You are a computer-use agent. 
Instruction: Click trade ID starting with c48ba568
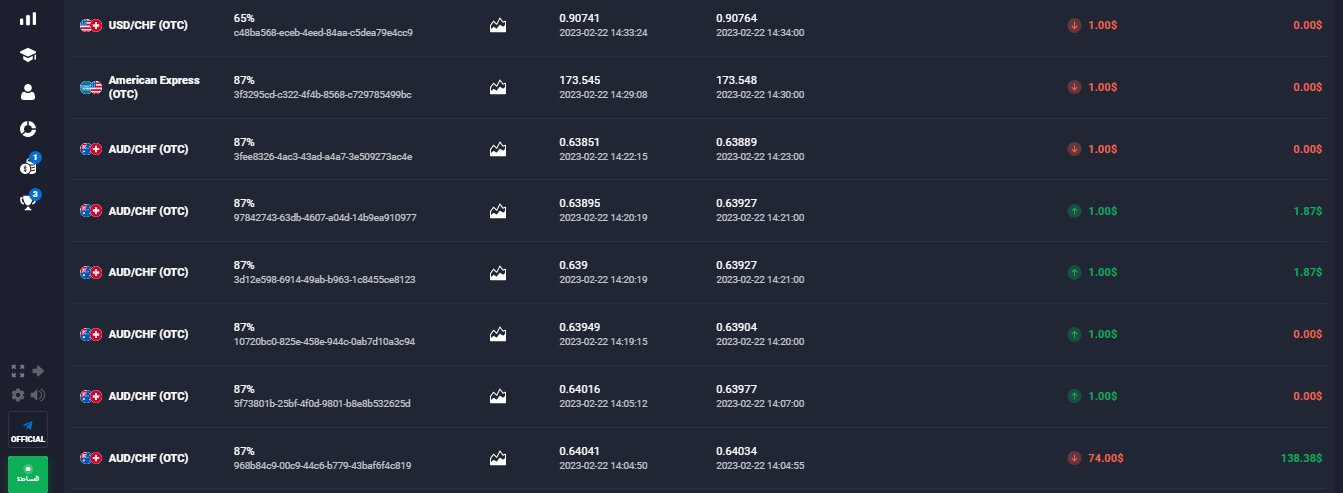pyautogui.click(x=323, y=32)
